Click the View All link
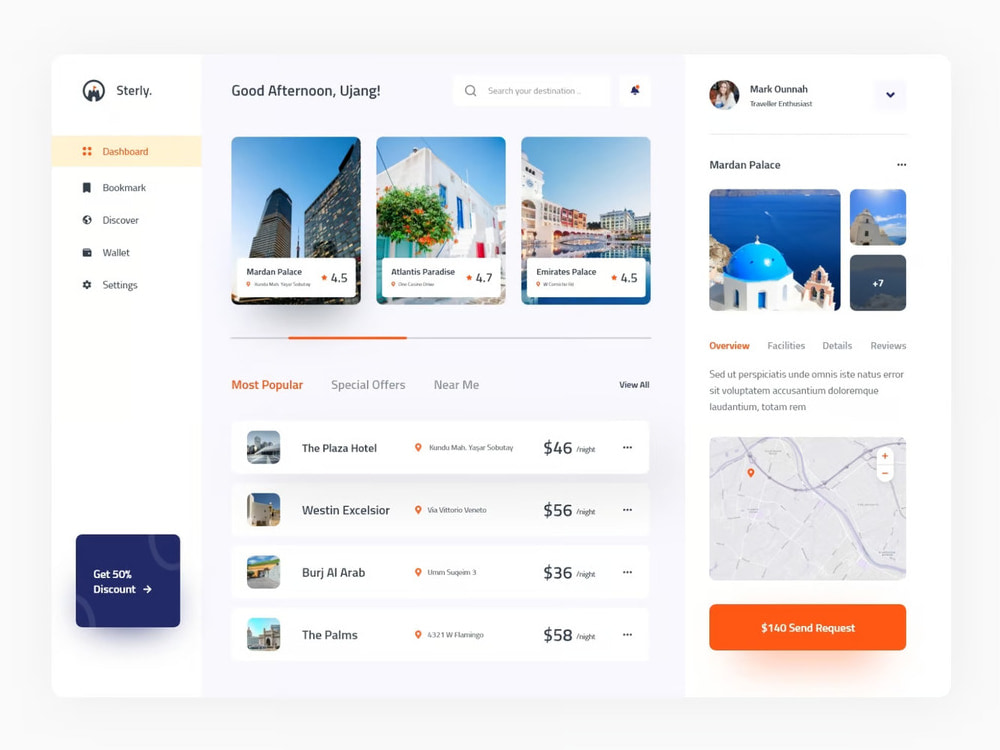The width and height of the screenshot is (1000, 750). tap(634, 385)
